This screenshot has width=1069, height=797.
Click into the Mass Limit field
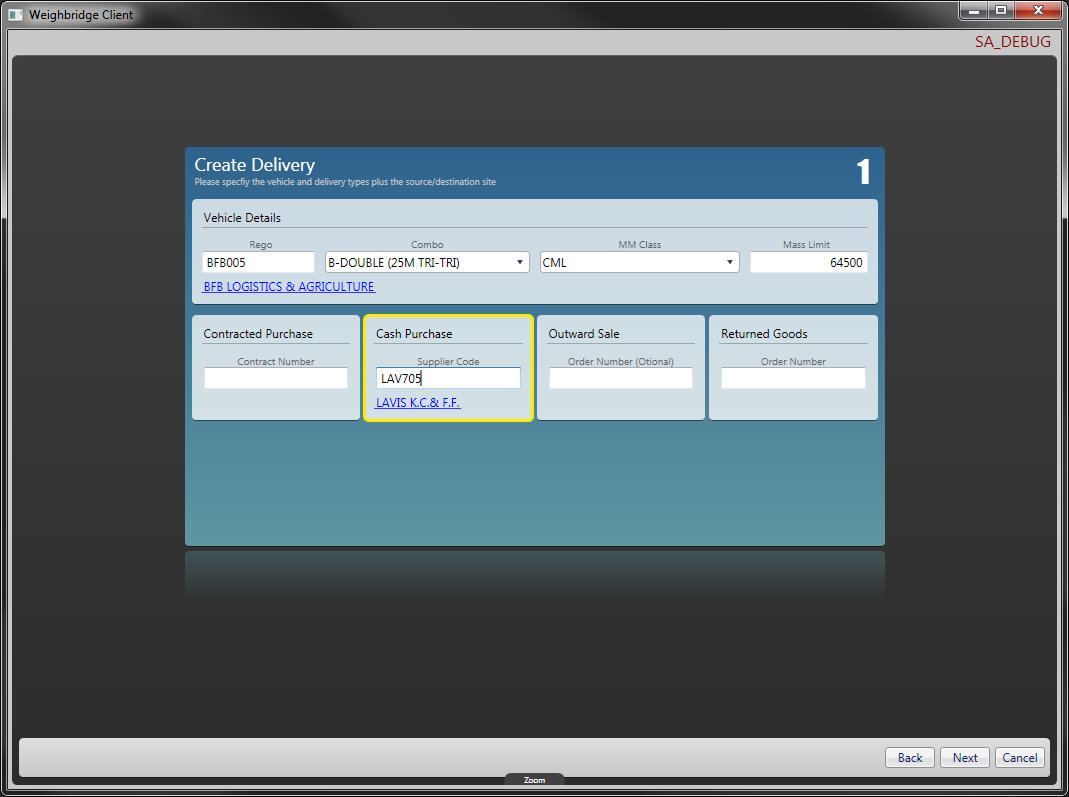808,263
